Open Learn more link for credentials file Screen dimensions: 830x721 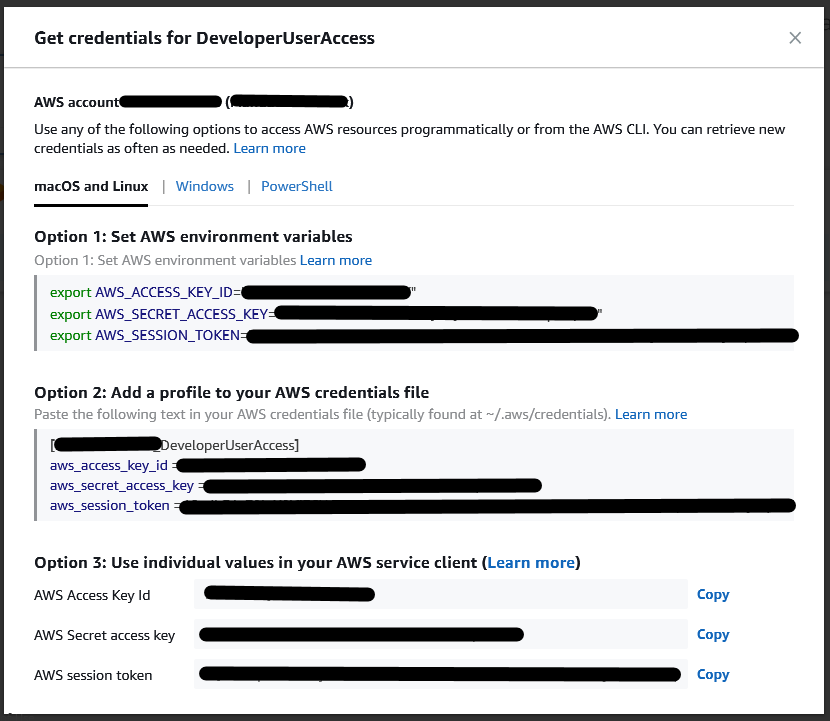tap(651, 414)
